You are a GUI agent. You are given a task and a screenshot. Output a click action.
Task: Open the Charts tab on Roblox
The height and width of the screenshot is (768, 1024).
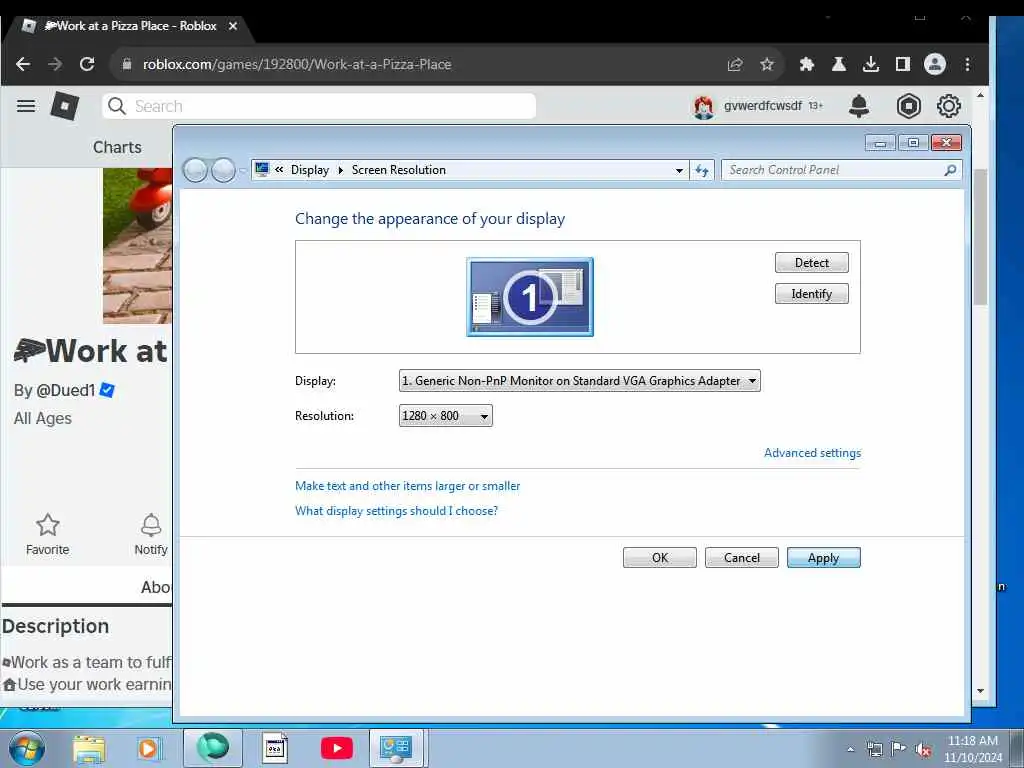click(117, 147)
